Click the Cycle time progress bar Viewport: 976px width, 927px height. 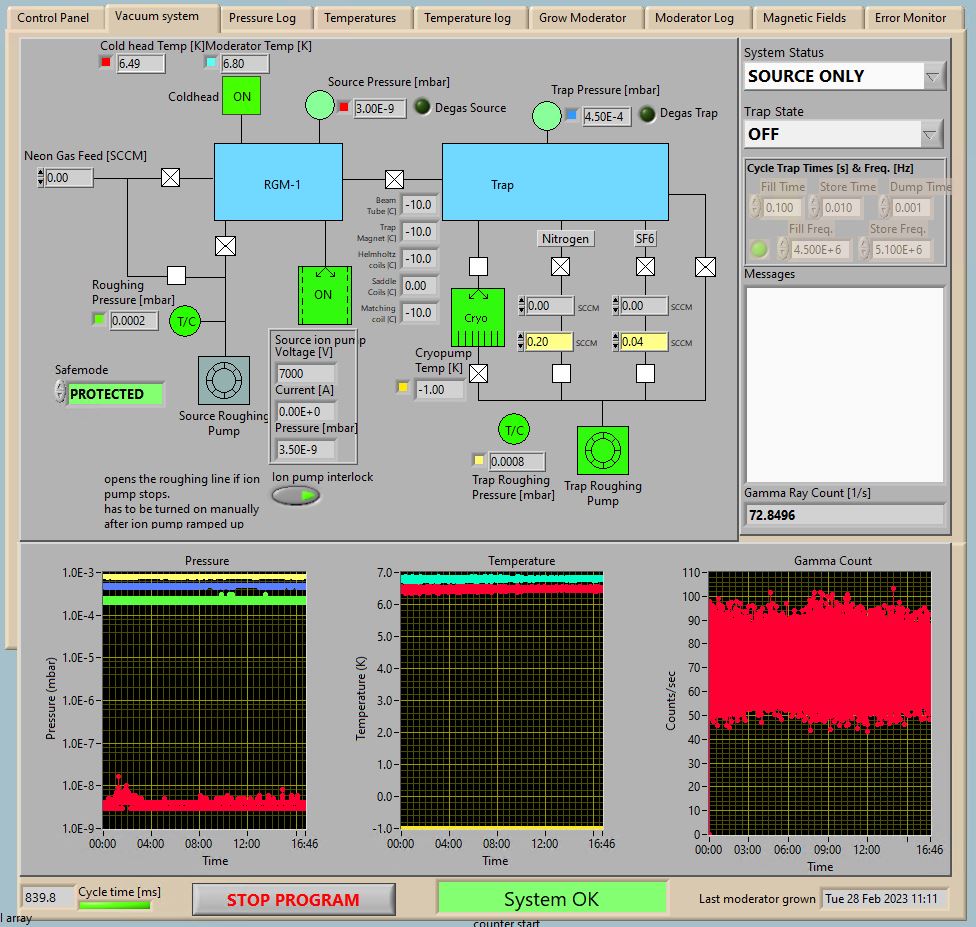click(x=115, y=905)
